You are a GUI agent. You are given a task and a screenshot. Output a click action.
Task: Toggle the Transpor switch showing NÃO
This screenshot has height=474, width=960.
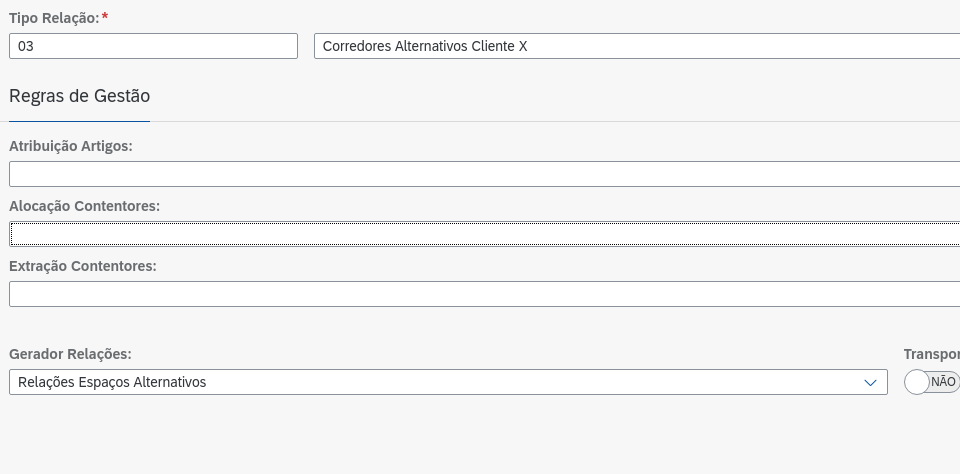click(932, 382)
